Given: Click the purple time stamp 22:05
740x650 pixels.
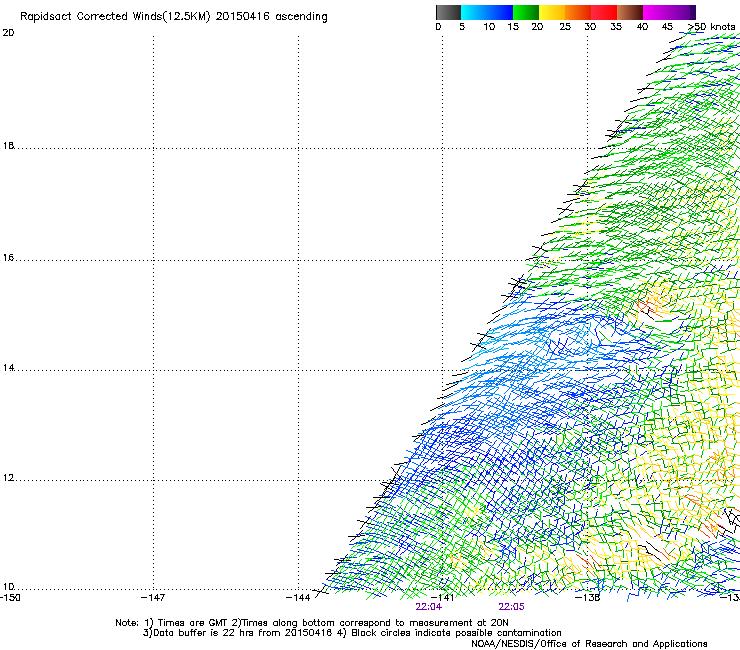Looking at the screenshot, I should pyautogui.click(x=512, y=607).
